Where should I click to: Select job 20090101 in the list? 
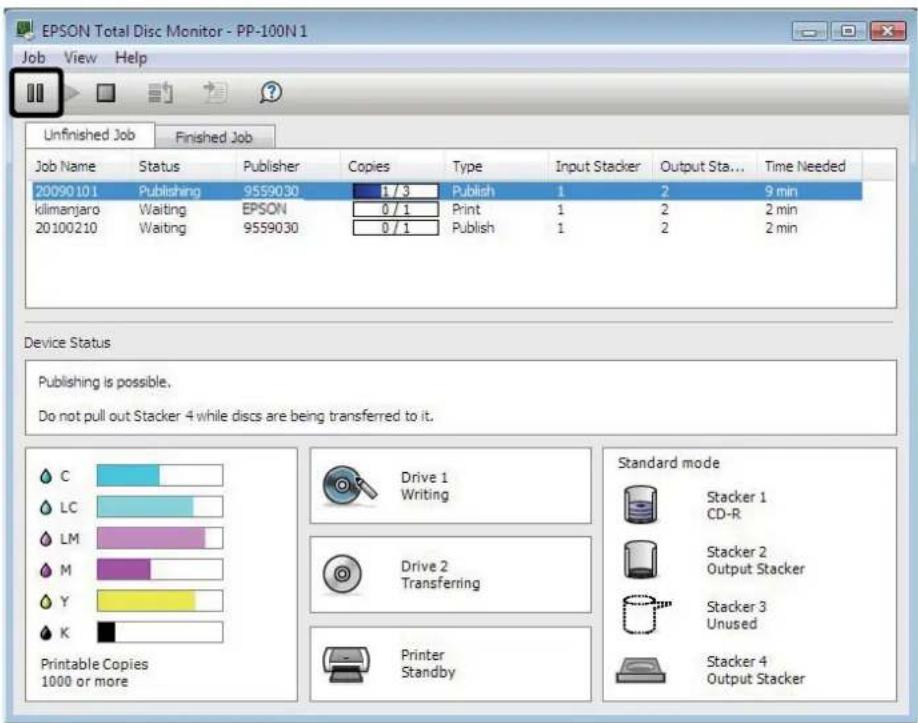coord(446,191)
